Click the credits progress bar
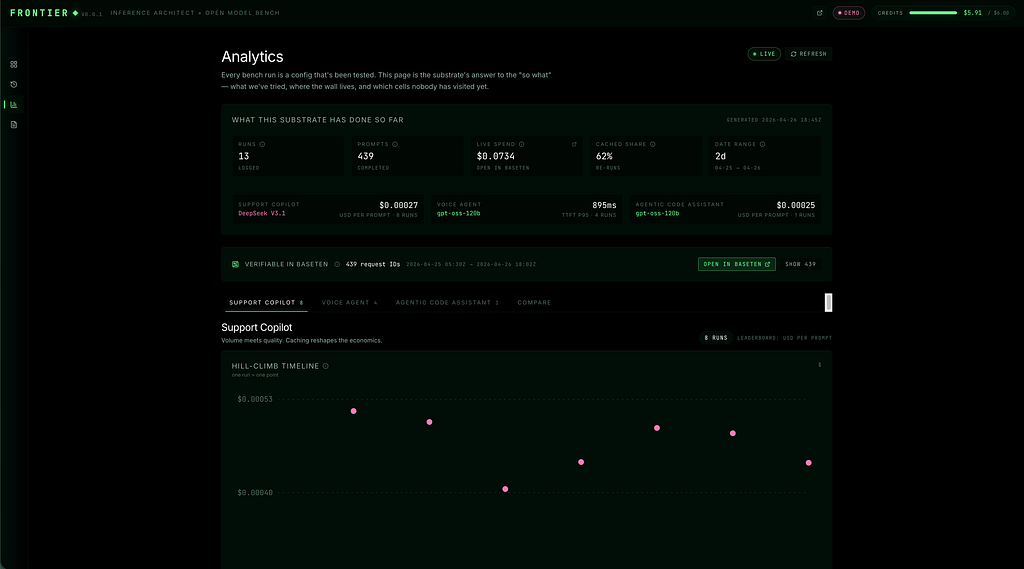Screen dimensions: 1024x569 pos(933,12)
